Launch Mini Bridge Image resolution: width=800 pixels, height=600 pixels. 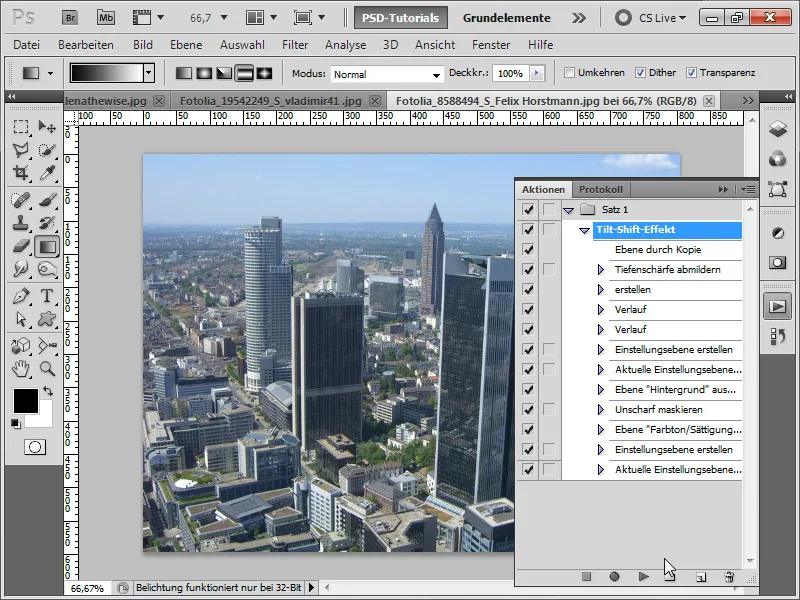[x=106, y=18]
